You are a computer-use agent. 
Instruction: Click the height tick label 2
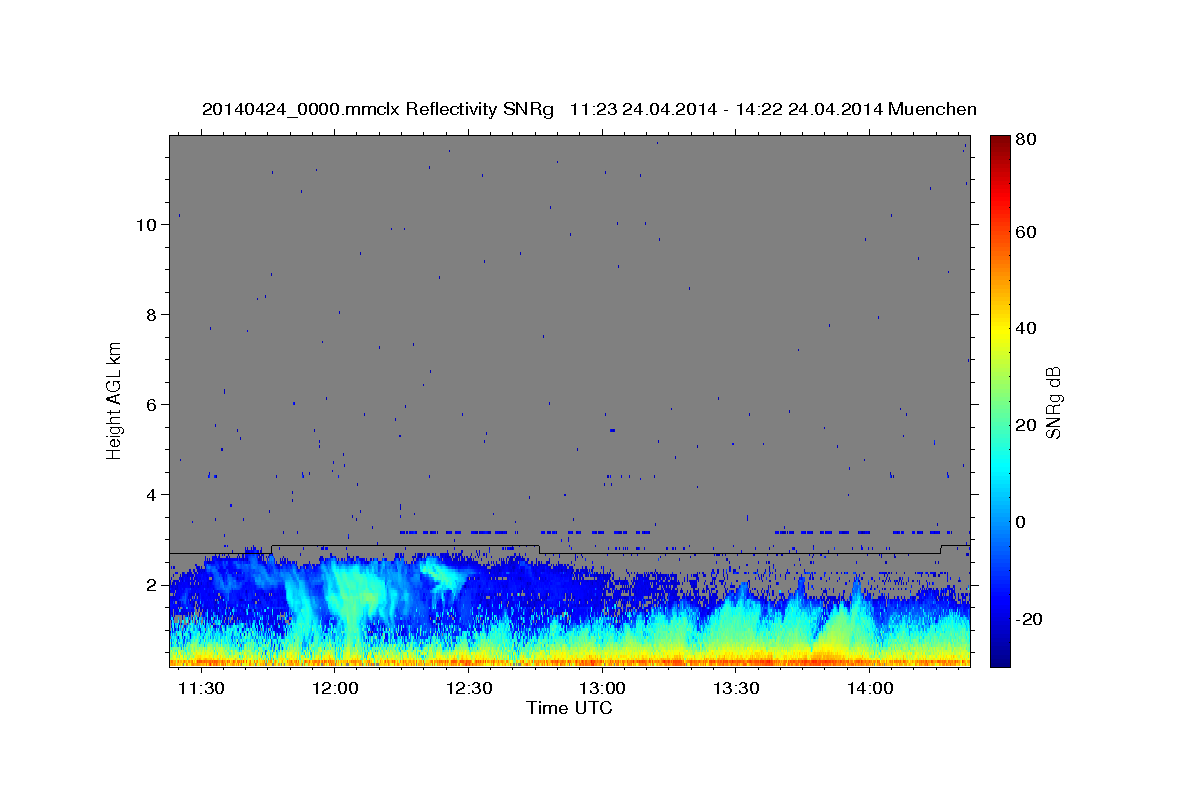pos(151,585)
